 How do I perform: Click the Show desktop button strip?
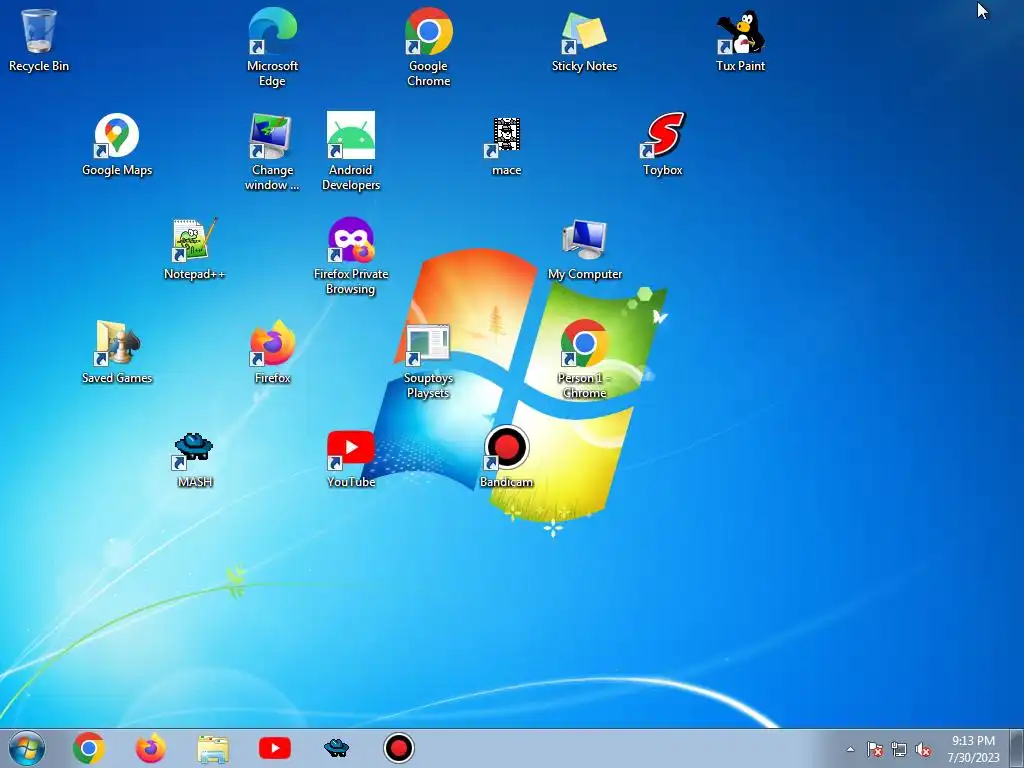click(x=1017, y=748)
